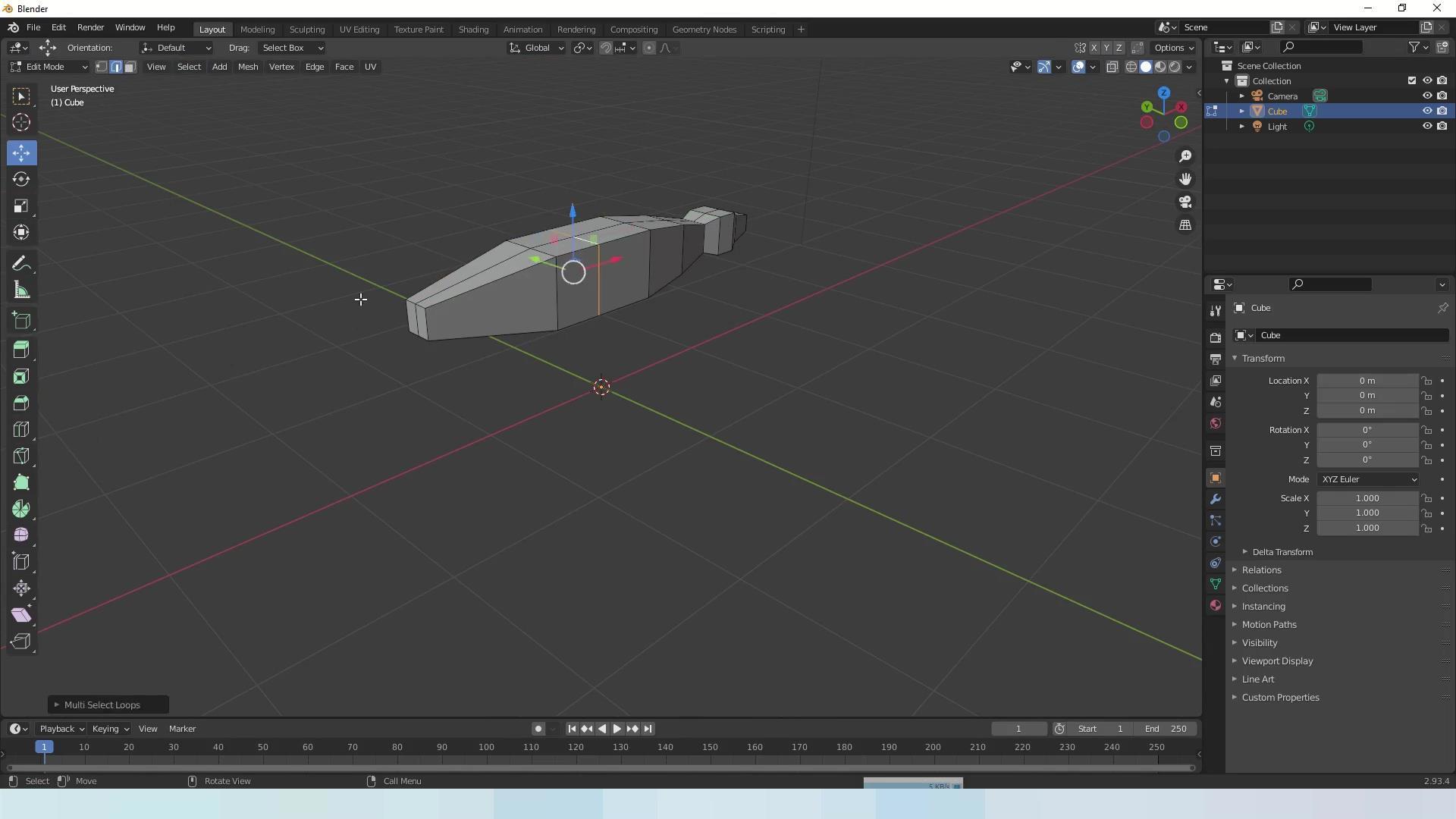Switch to face select mode
Screen dimensions: 1456x819
(130, 67)
